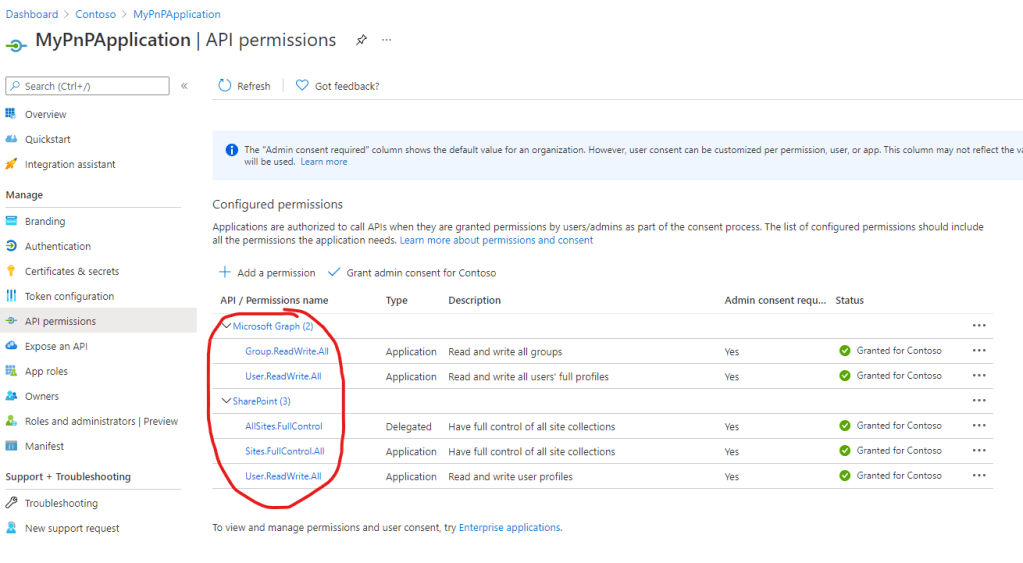Open the more options ellipsis beside title
The image size is (1023, 563).
coord(387,40)
